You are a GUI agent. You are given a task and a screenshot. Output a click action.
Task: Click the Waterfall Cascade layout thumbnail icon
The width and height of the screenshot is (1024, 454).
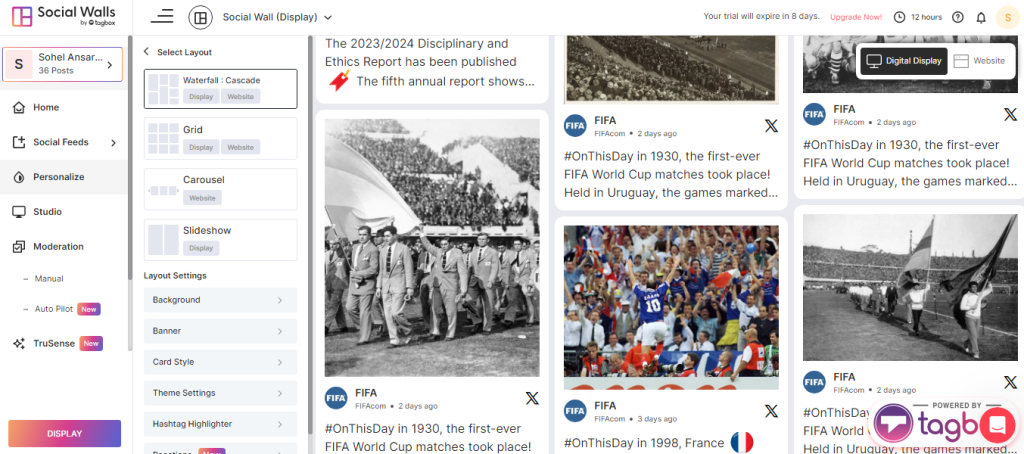163,89
